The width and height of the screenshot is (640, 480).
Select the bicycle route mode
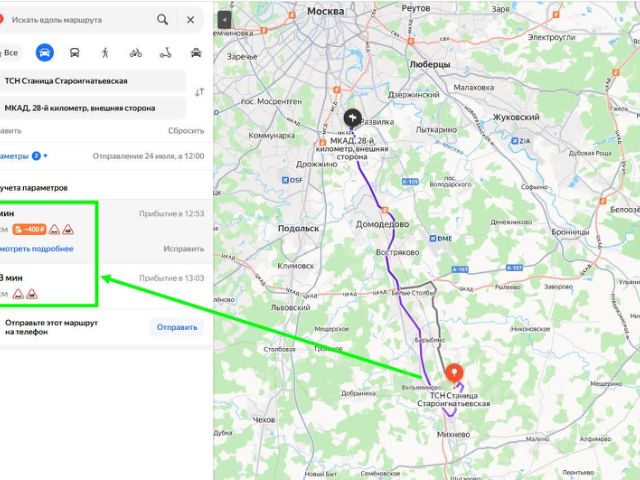(136, 53)
